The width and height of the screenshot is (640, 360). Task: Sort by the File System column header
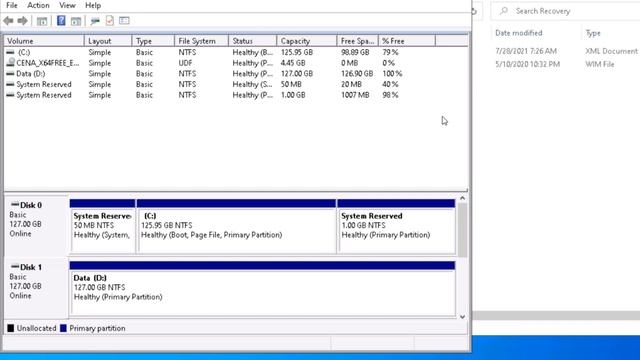coord(202,41)
